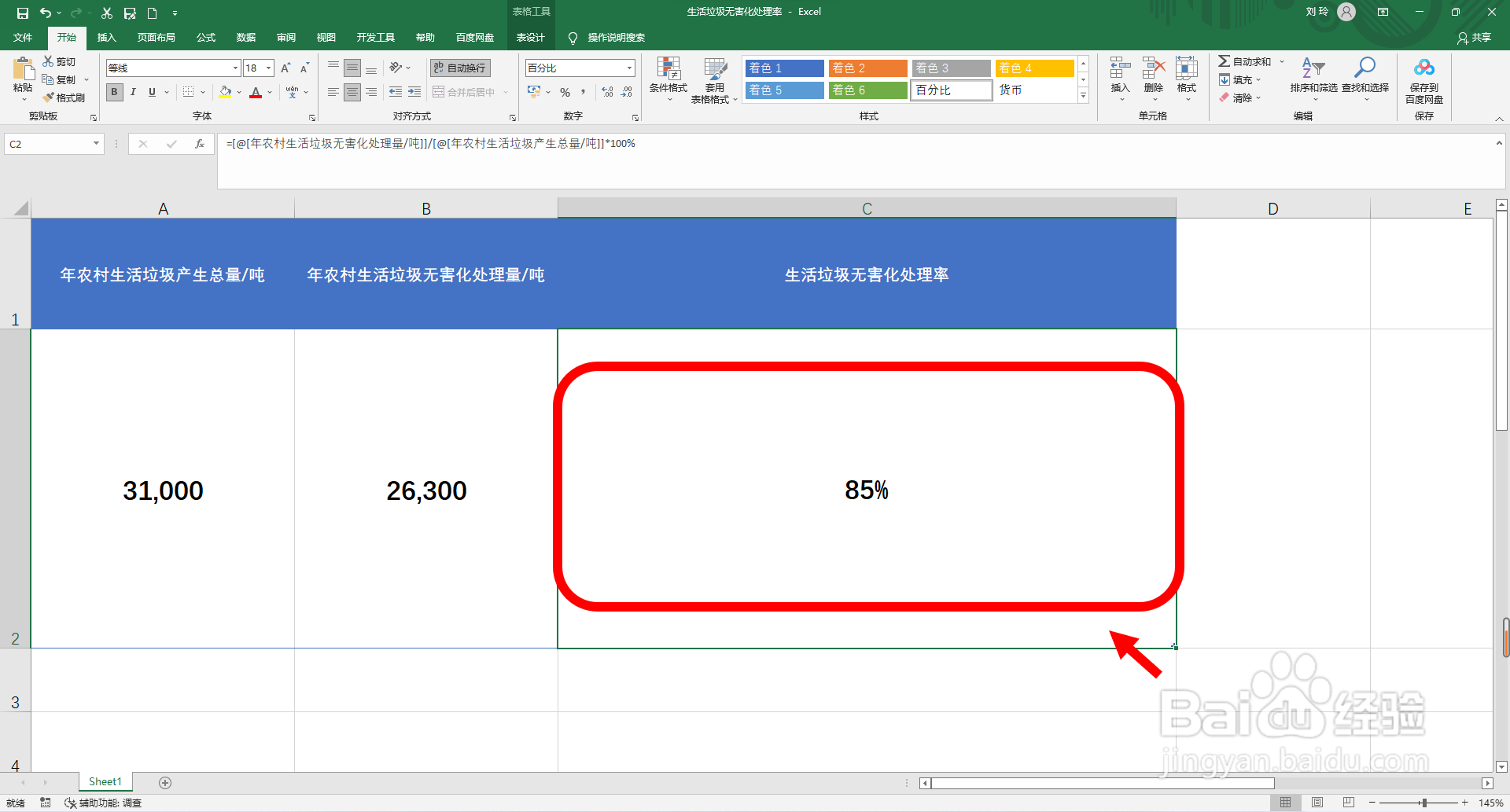The width and height of the screenshot is (1510, 812).
Task: Open the File (文件) tab
Action: (x=23, y=38)
